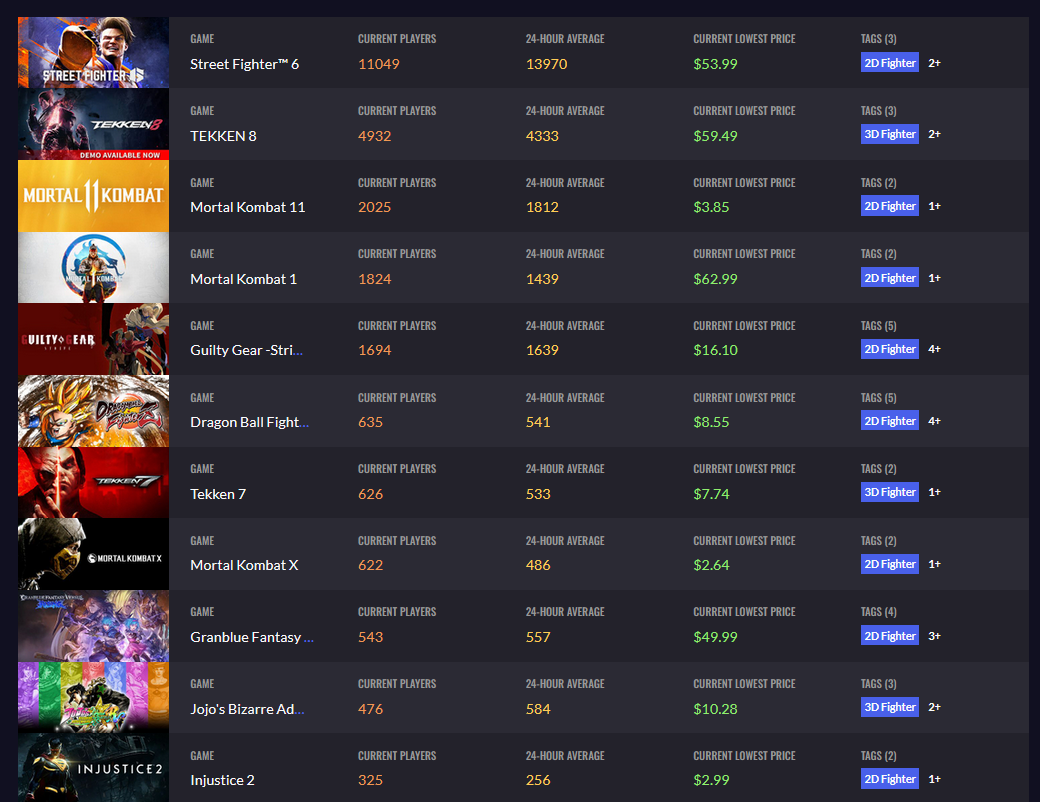Viewport: 1040px width, 802px height.
Task: Open the Dragon Ball FighterZ cover thumbnail
Action: coord(94,411)
